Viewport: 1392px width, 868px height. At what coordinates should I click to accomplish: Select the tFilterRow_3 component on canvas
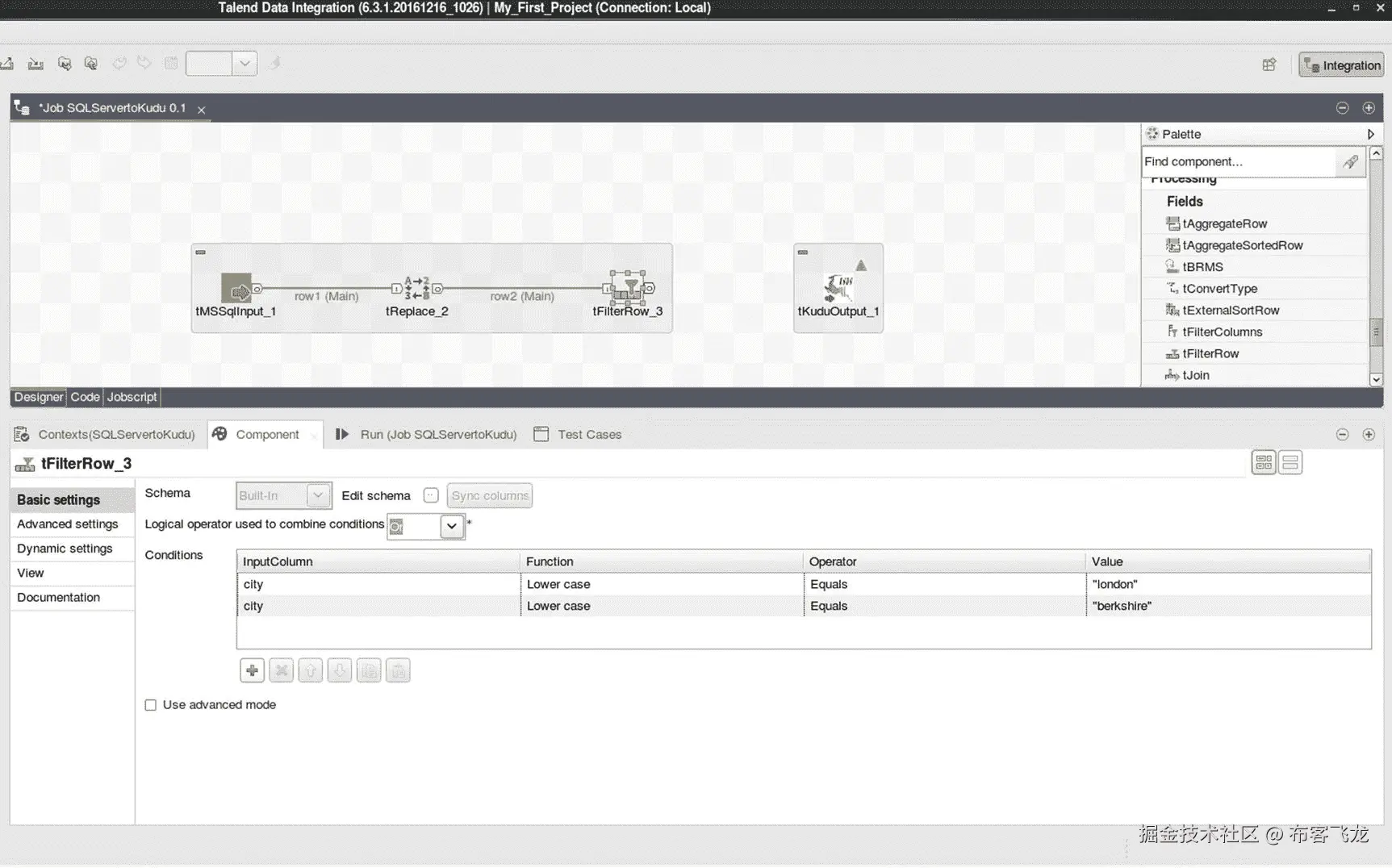tap(627, 288)
